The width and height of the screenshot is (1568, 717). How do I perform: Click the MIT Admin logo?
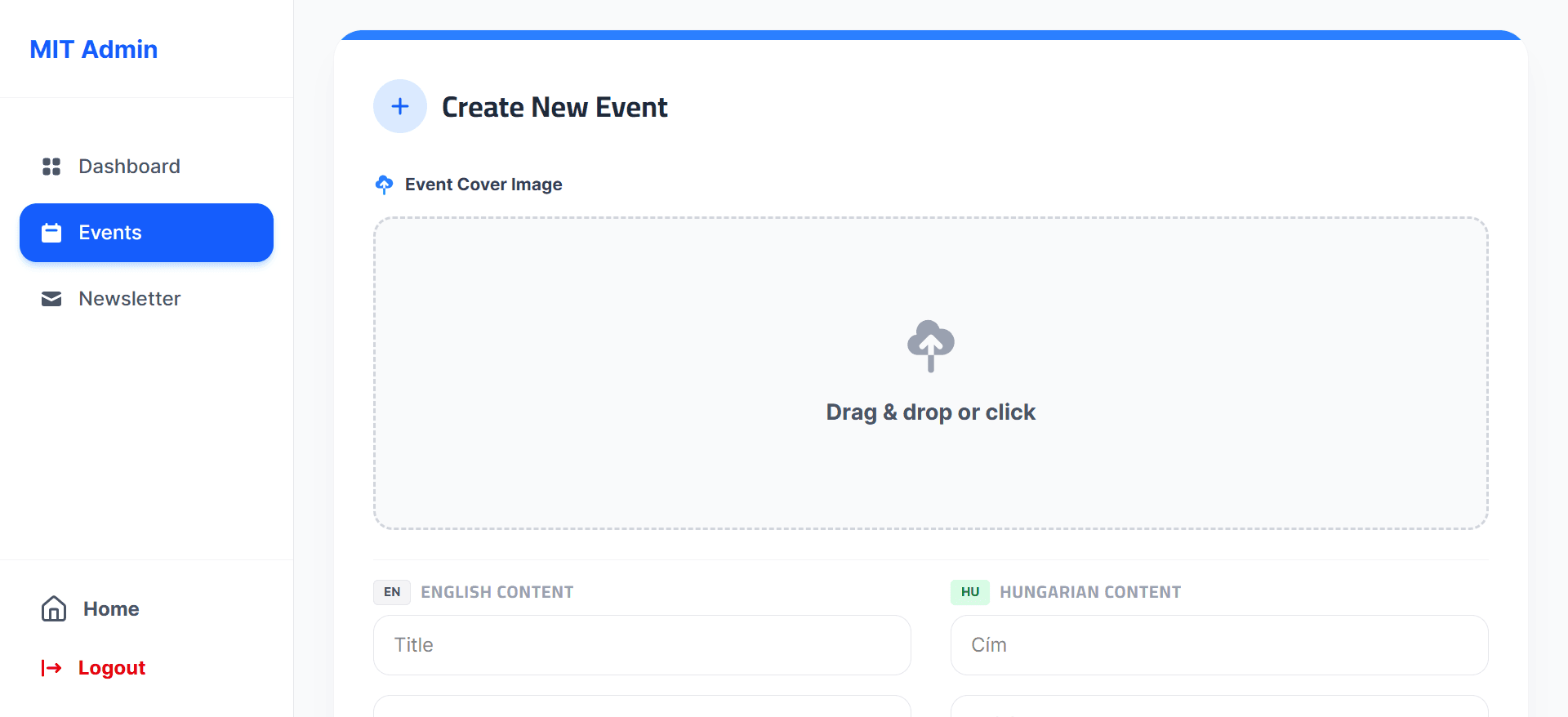94,50
